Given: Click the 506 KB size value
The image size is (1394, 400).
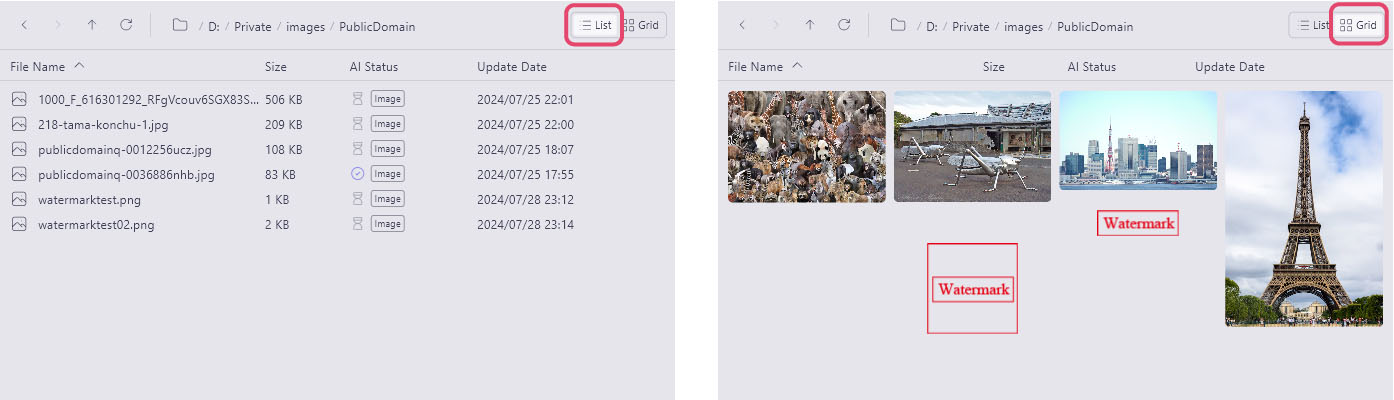Looking at the screenshot, I should click(x=284, y=99).
